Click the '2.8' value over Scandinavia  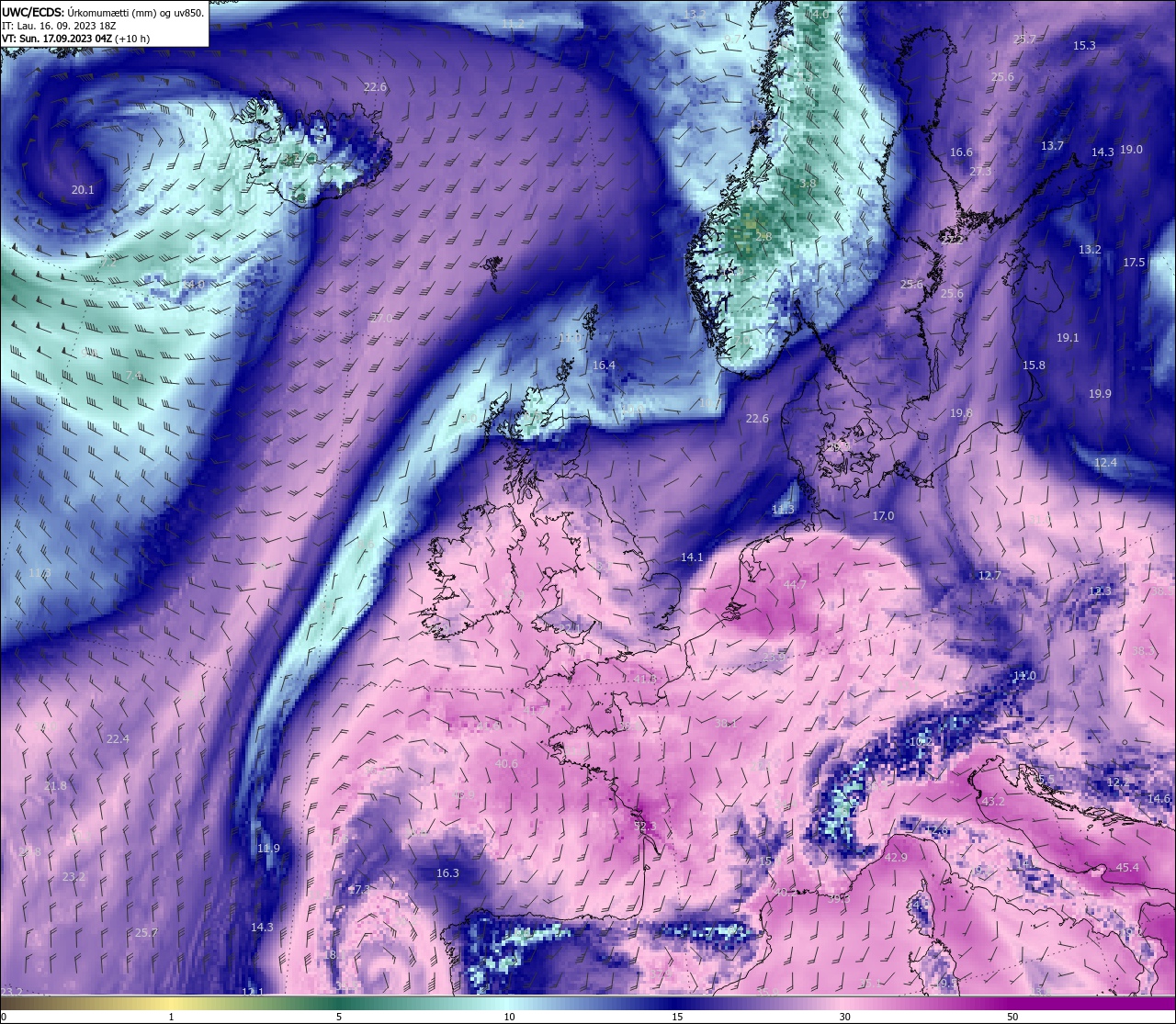[x=763, y=237]
